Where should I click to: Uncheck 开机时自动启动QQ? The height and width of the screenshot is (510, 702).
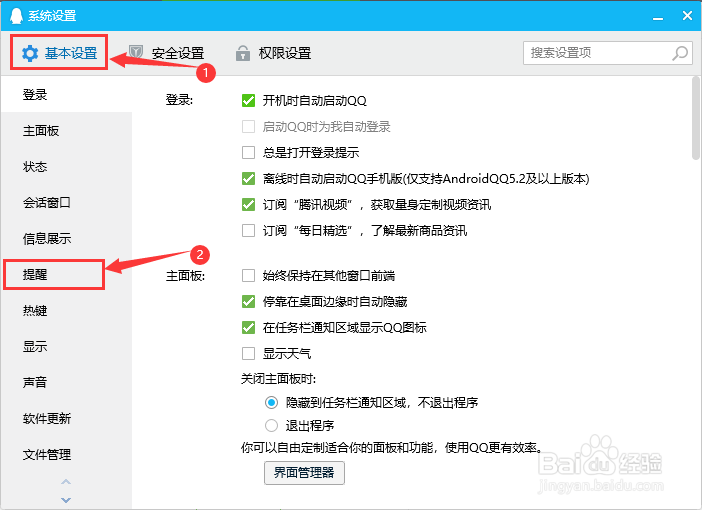(248, 101)
